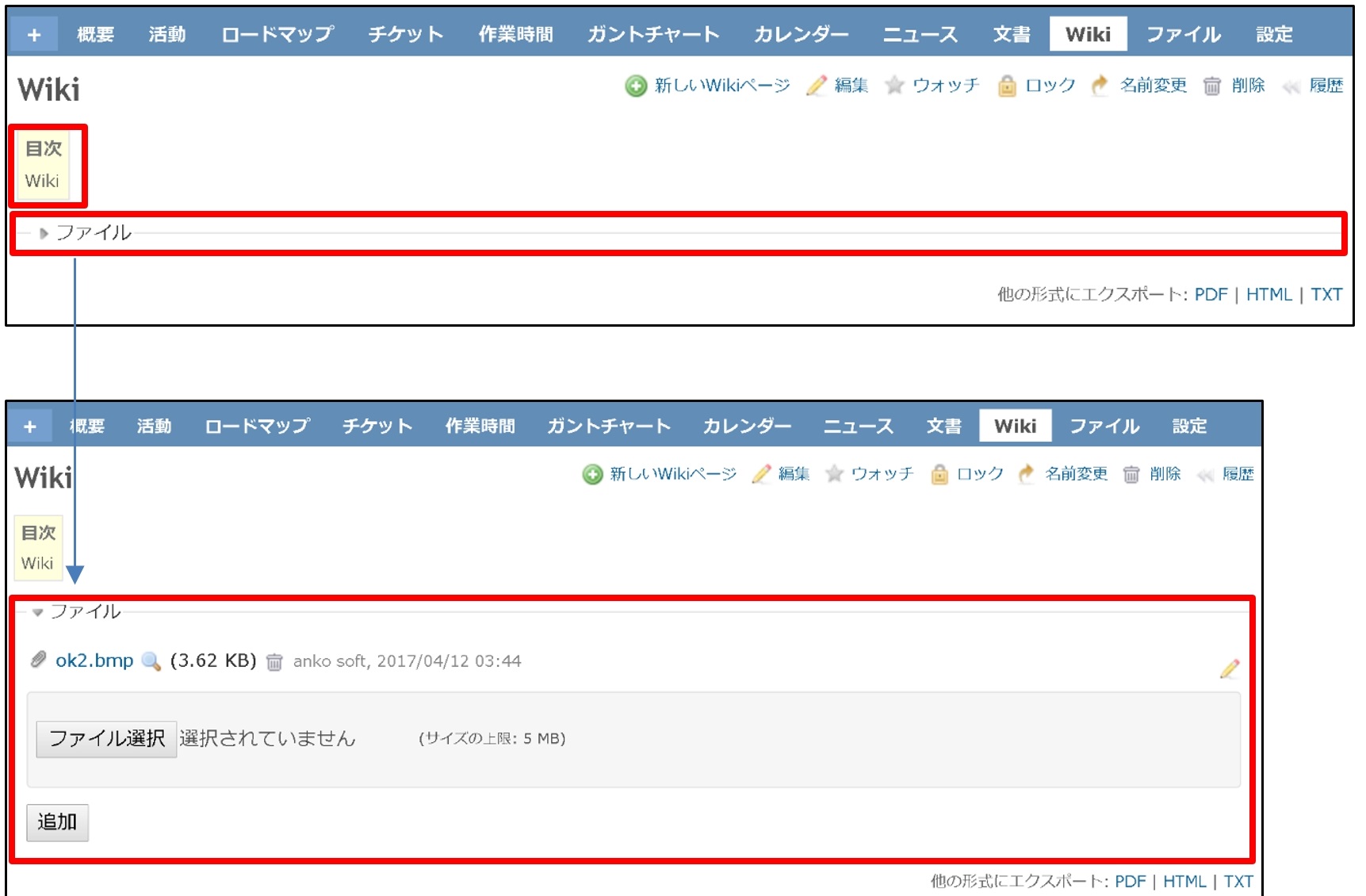Click ファイル選択 to choose a file
1366x896 pixels.
[x=106, y=737]
